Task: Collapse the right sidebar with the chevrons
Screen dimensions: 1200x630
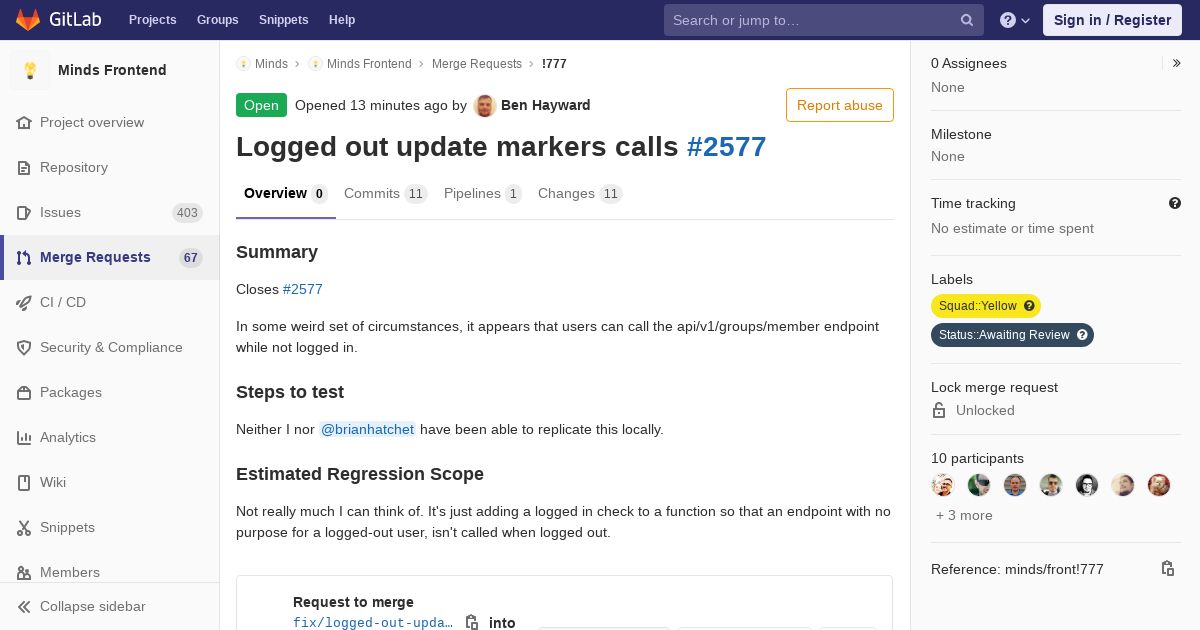Action: click(x=1177, y=63)
